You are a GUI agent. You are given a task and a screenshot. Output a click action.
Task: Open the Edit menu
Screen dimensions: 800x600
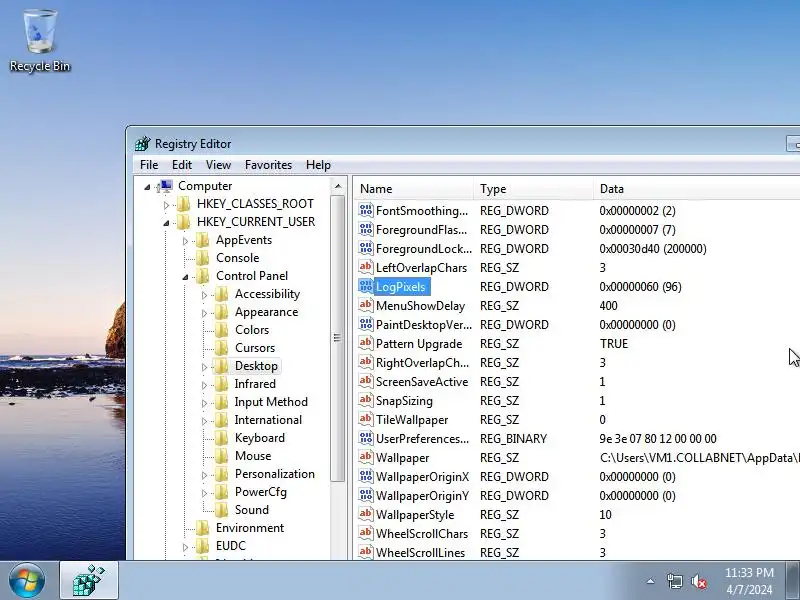[x=182, y=165]
